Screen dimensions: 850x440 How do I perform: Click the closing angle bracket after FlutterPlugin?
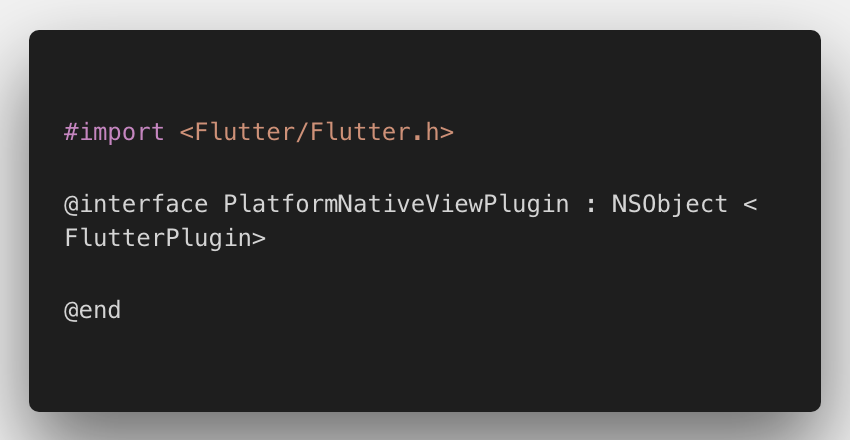pyautogui.click(x=259, y=239)
